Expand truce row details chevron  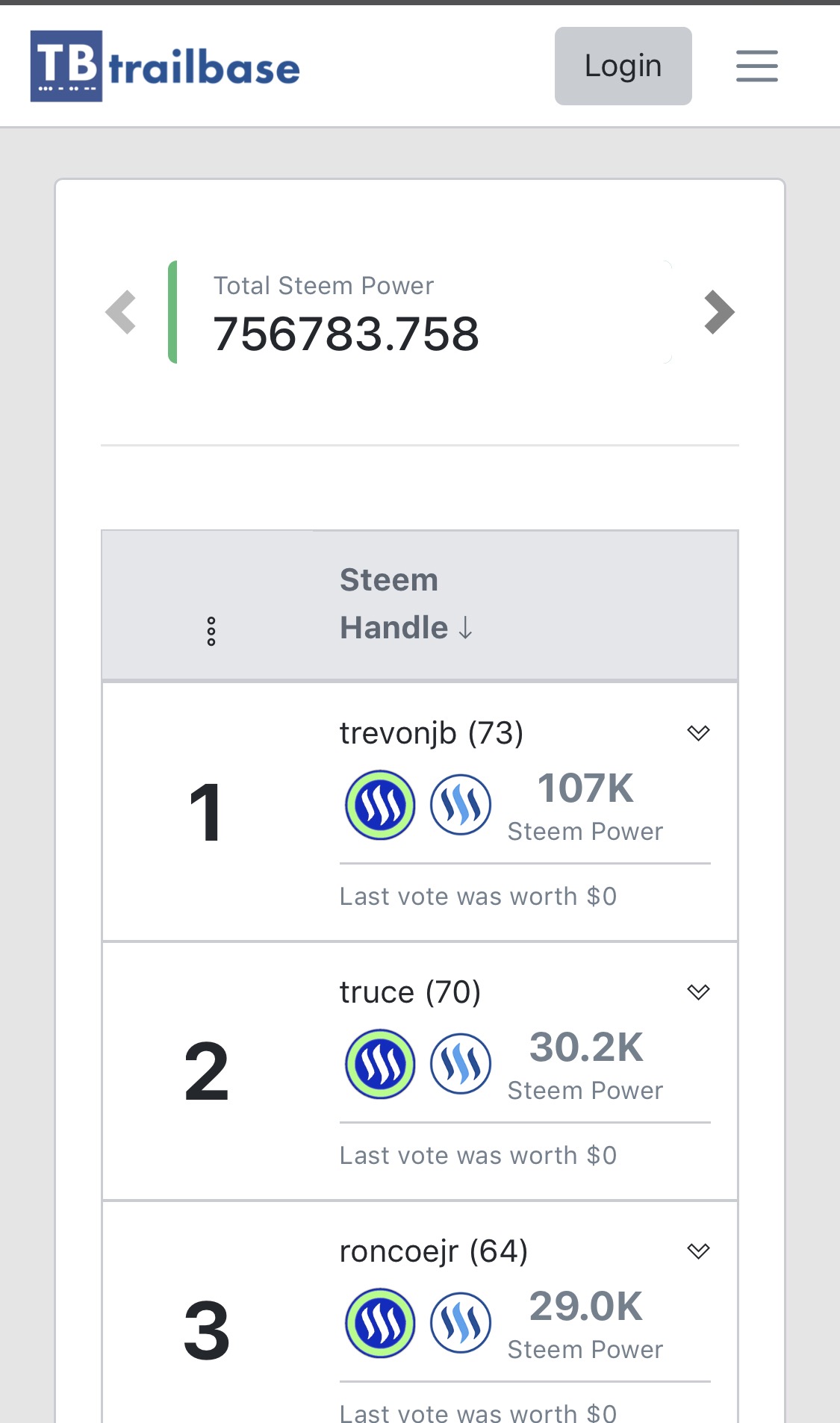[x=698, y=992]
